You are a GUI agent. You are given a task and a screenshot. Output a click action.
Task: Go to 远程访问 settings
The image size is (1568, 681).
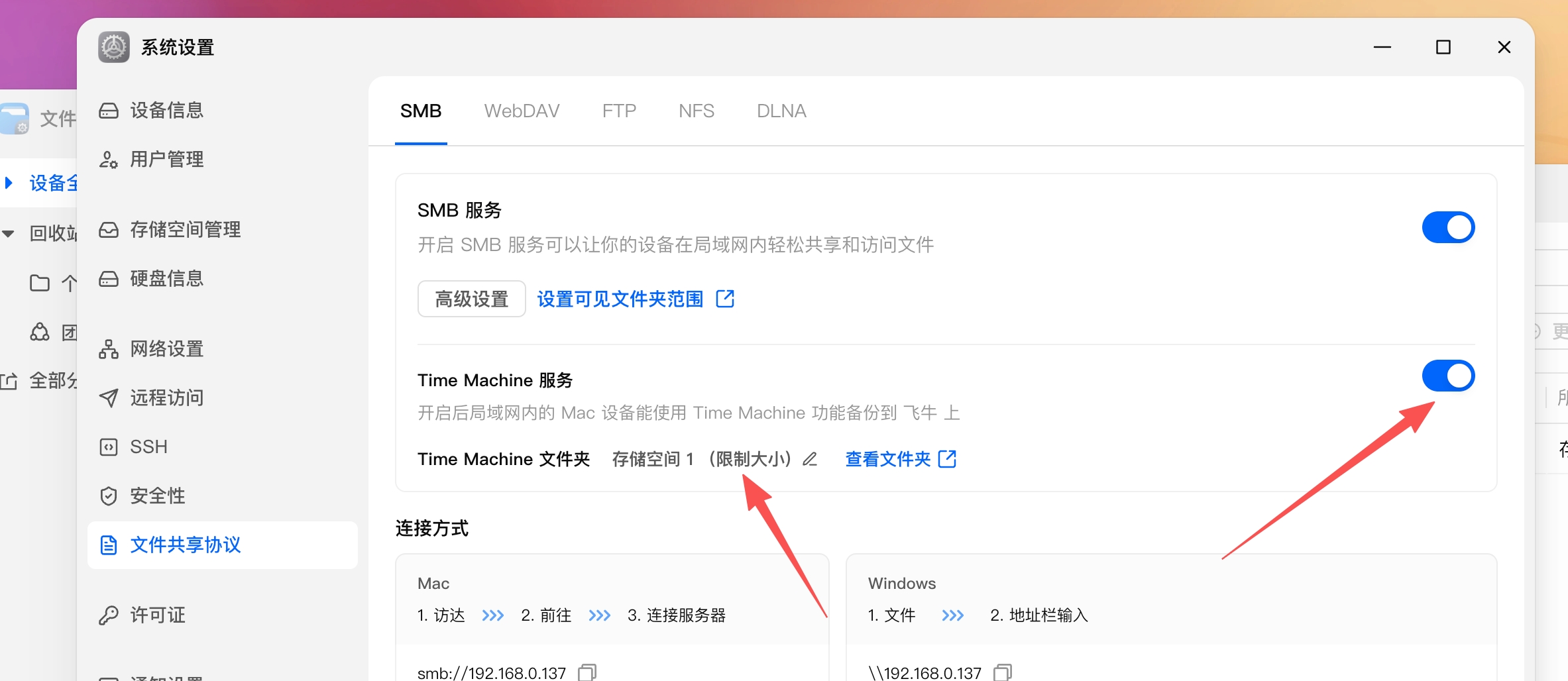pos(222,397)
